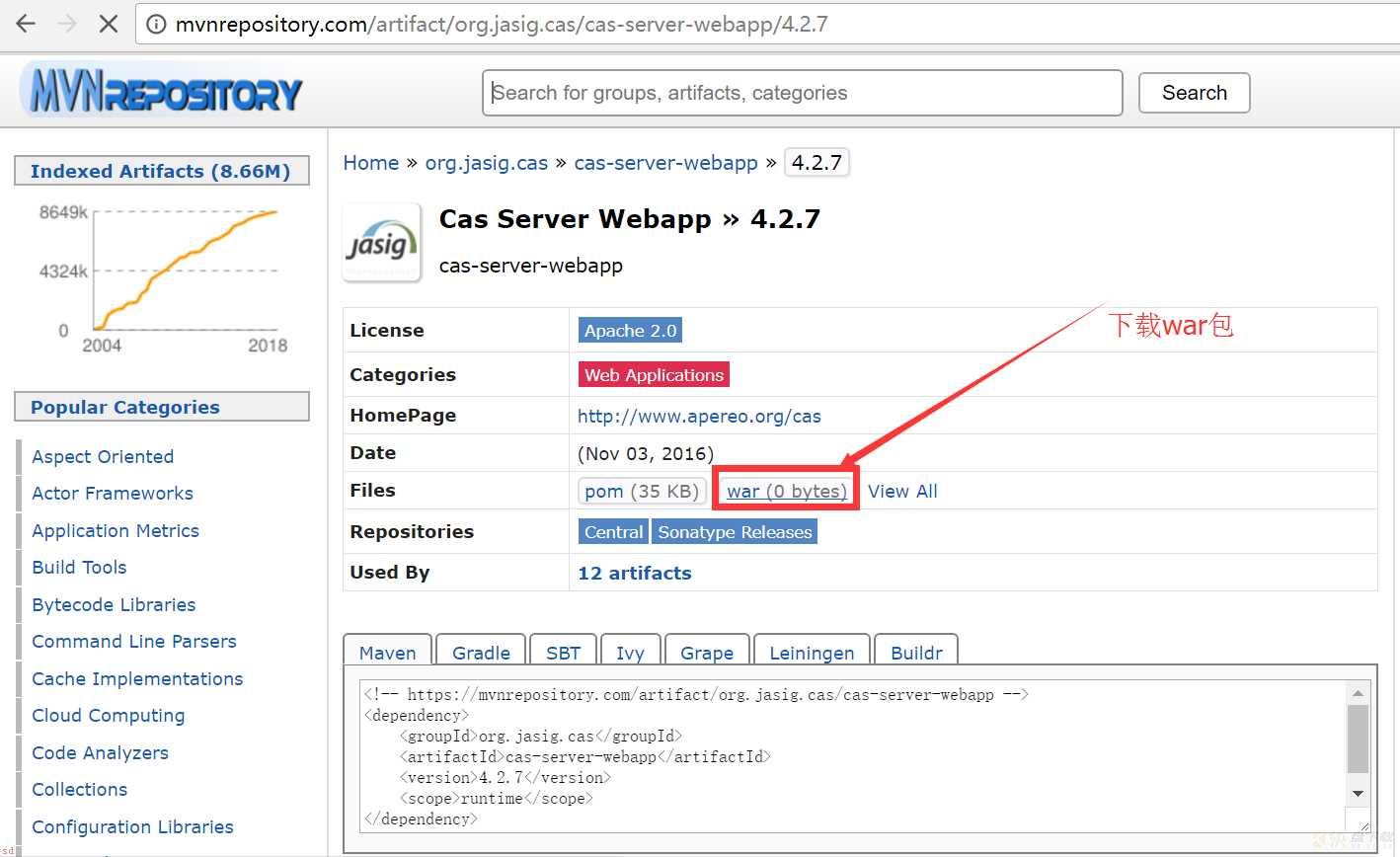The height and width of the screenshot is (857, 1400).
Task: Select the SBT tab
Action: tap(563, 653)
